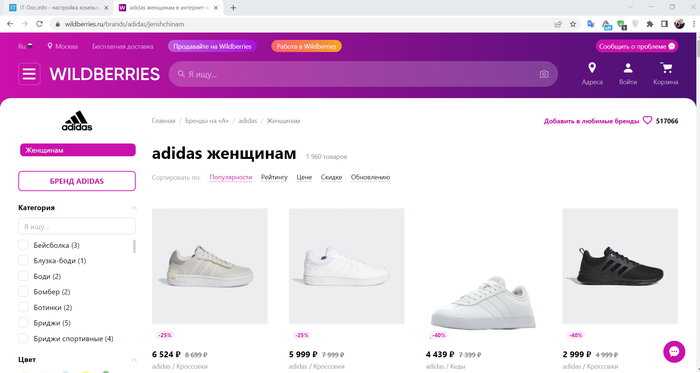
Task: Check the Бриджи category checkbox
Action: 23,323
